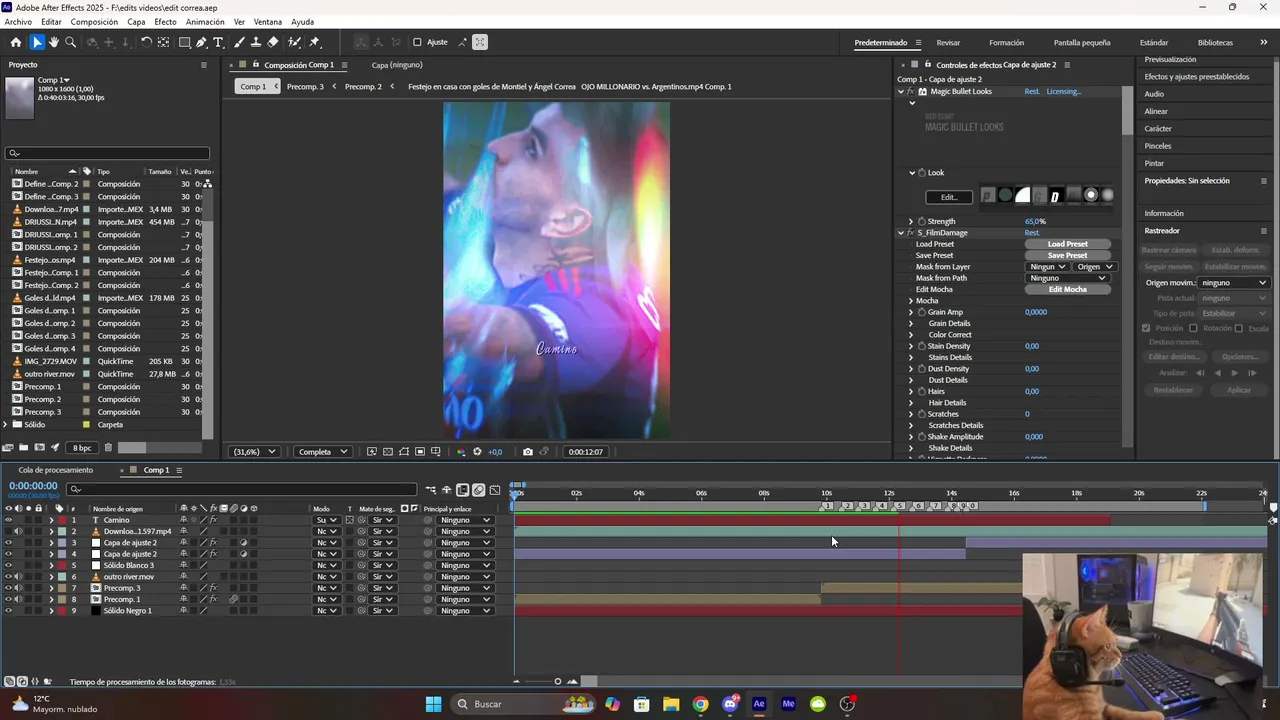
Task: Select the Rectangle shape tool
Action: pos(185,42)
